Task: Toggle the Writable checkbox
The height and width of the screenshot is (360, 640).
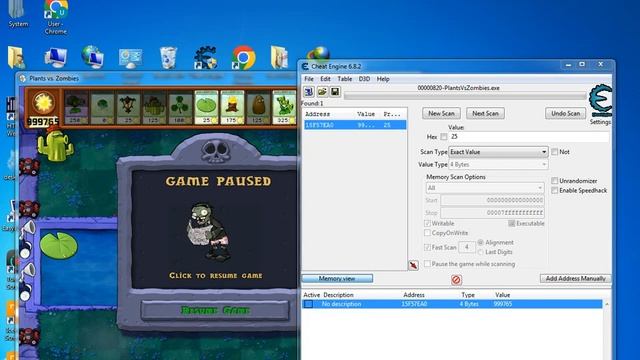Action: coord(427,224)
